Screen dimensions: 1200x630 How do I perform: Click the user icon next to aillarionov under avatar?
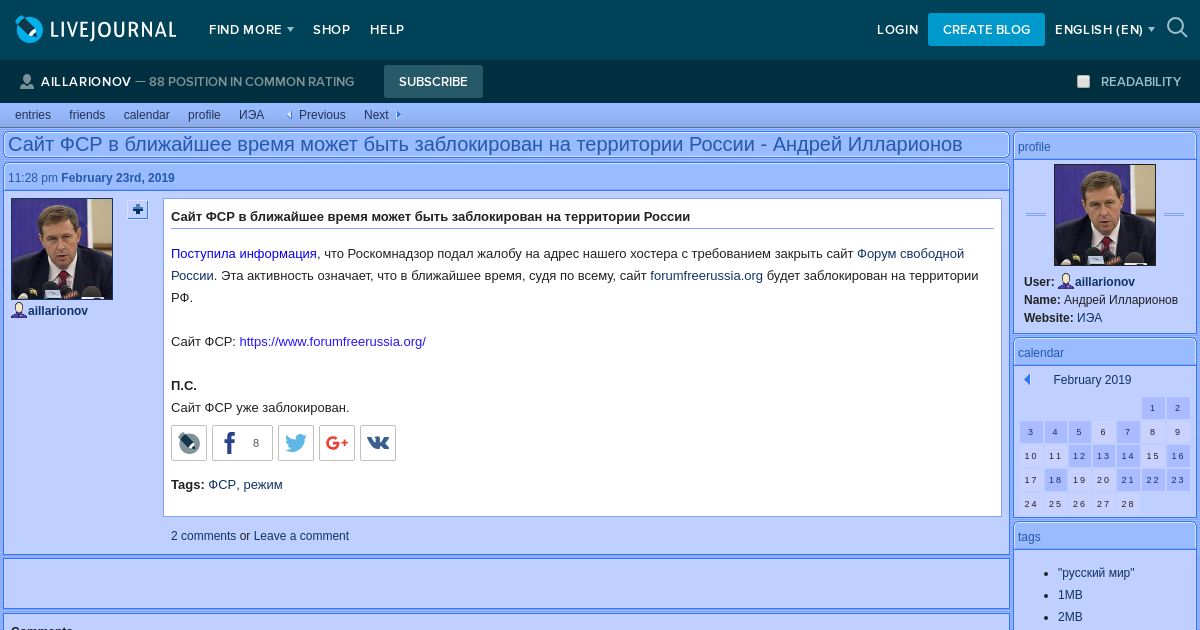(19, 311)
